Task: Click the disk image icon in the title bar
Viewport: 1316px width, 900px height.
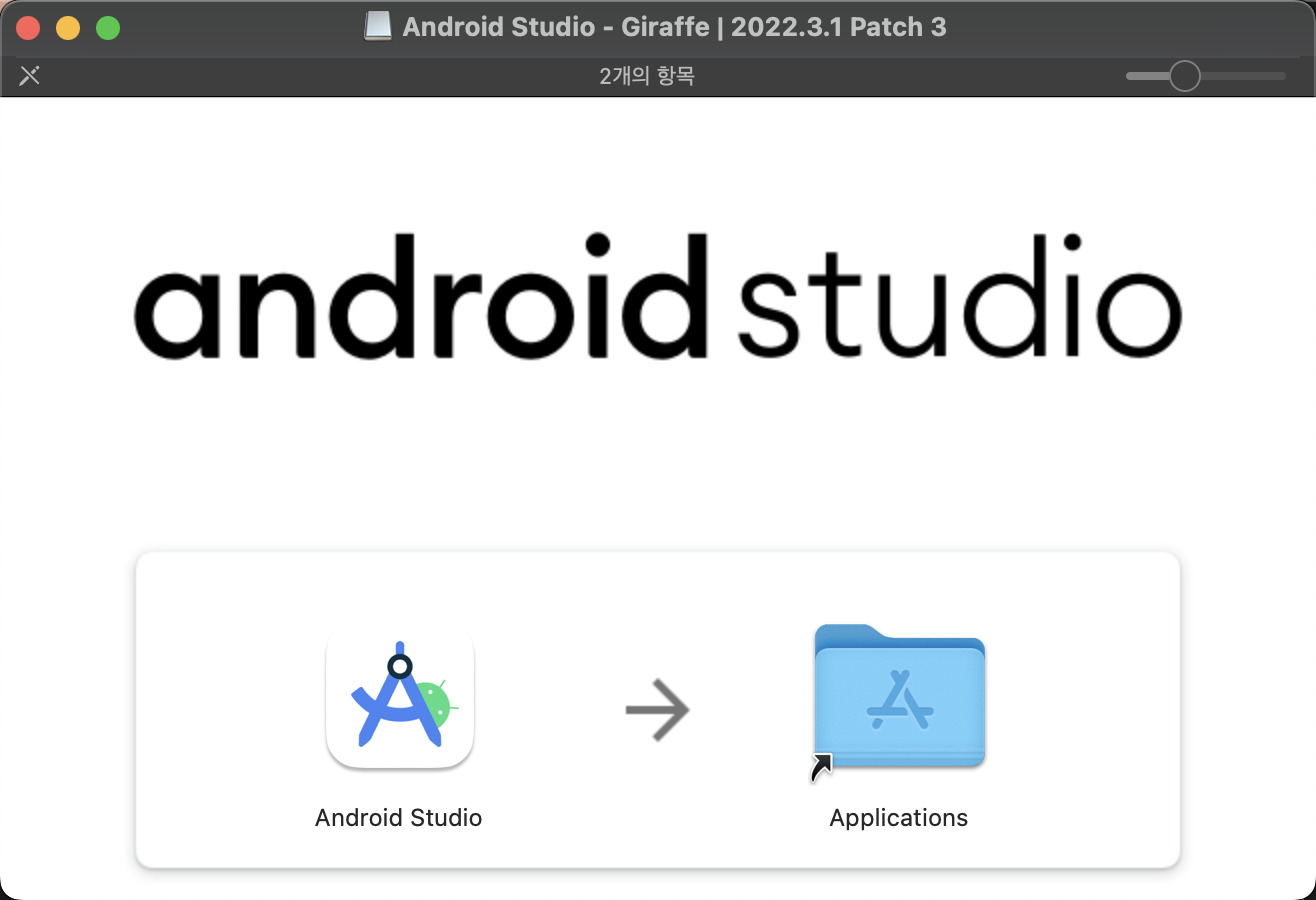Action: [377, 27]
